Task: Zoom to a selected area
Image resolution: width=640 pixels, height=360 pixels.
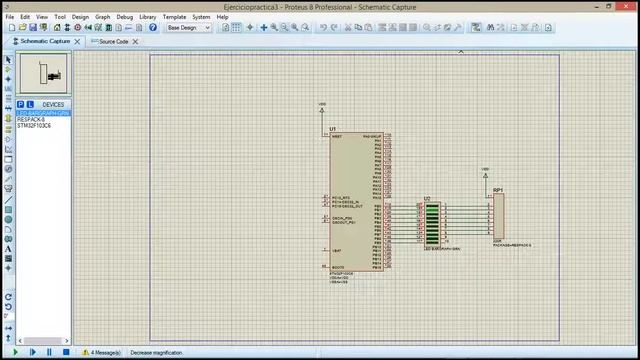Action: pos(305,27)
